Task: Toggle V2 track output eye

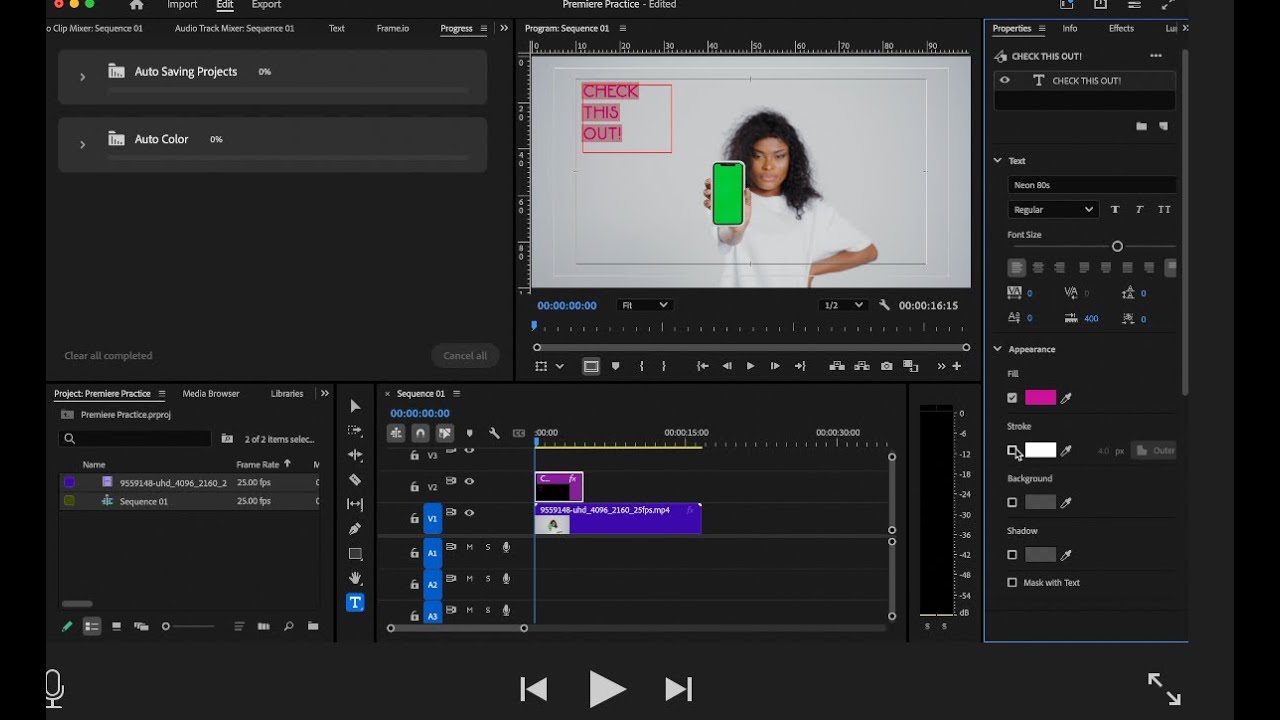Action: [x=469, y=482]
